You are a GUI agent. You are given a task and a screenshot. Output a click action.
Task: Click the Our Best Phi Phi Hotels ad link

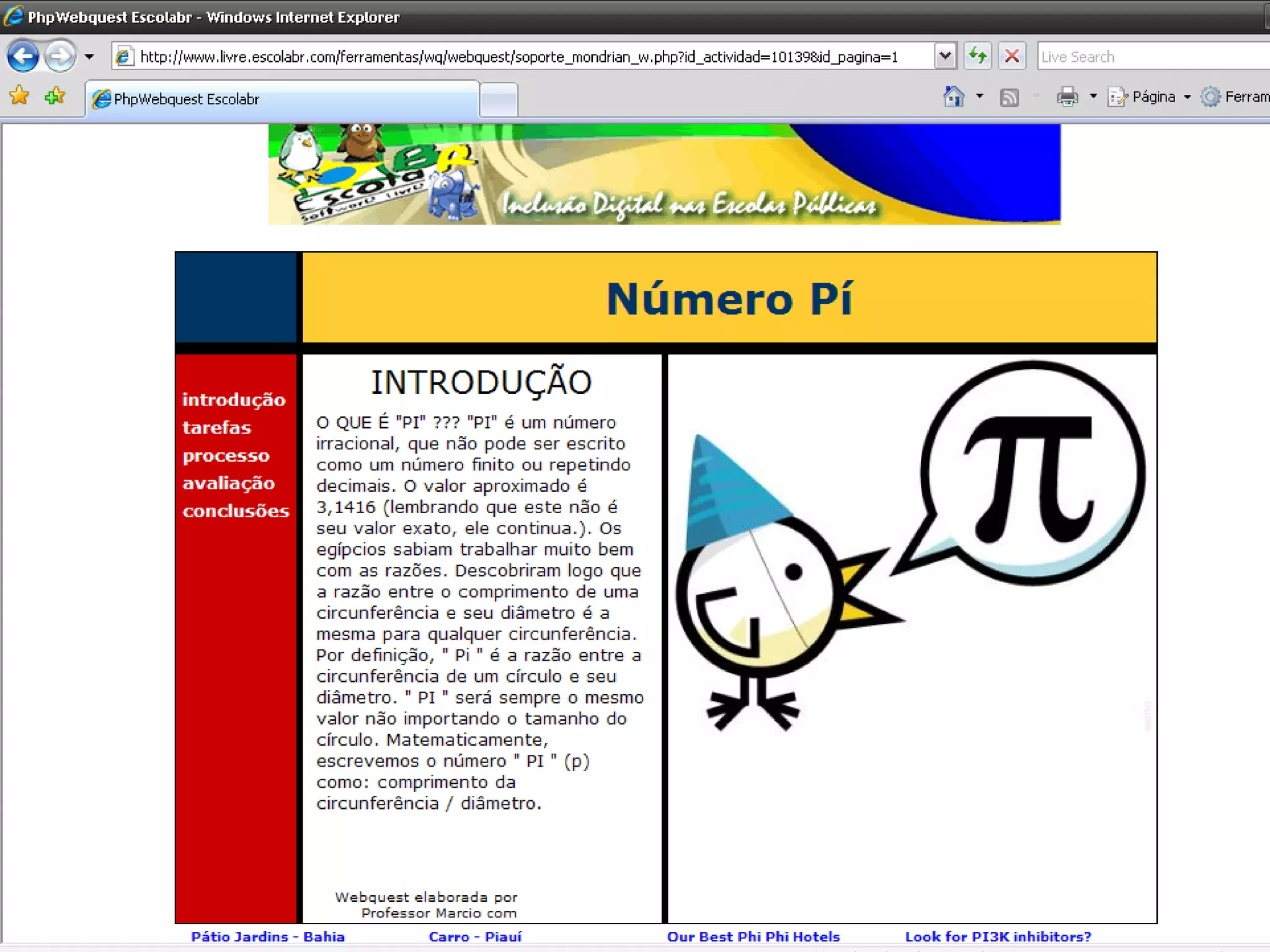tap(753, 937)
